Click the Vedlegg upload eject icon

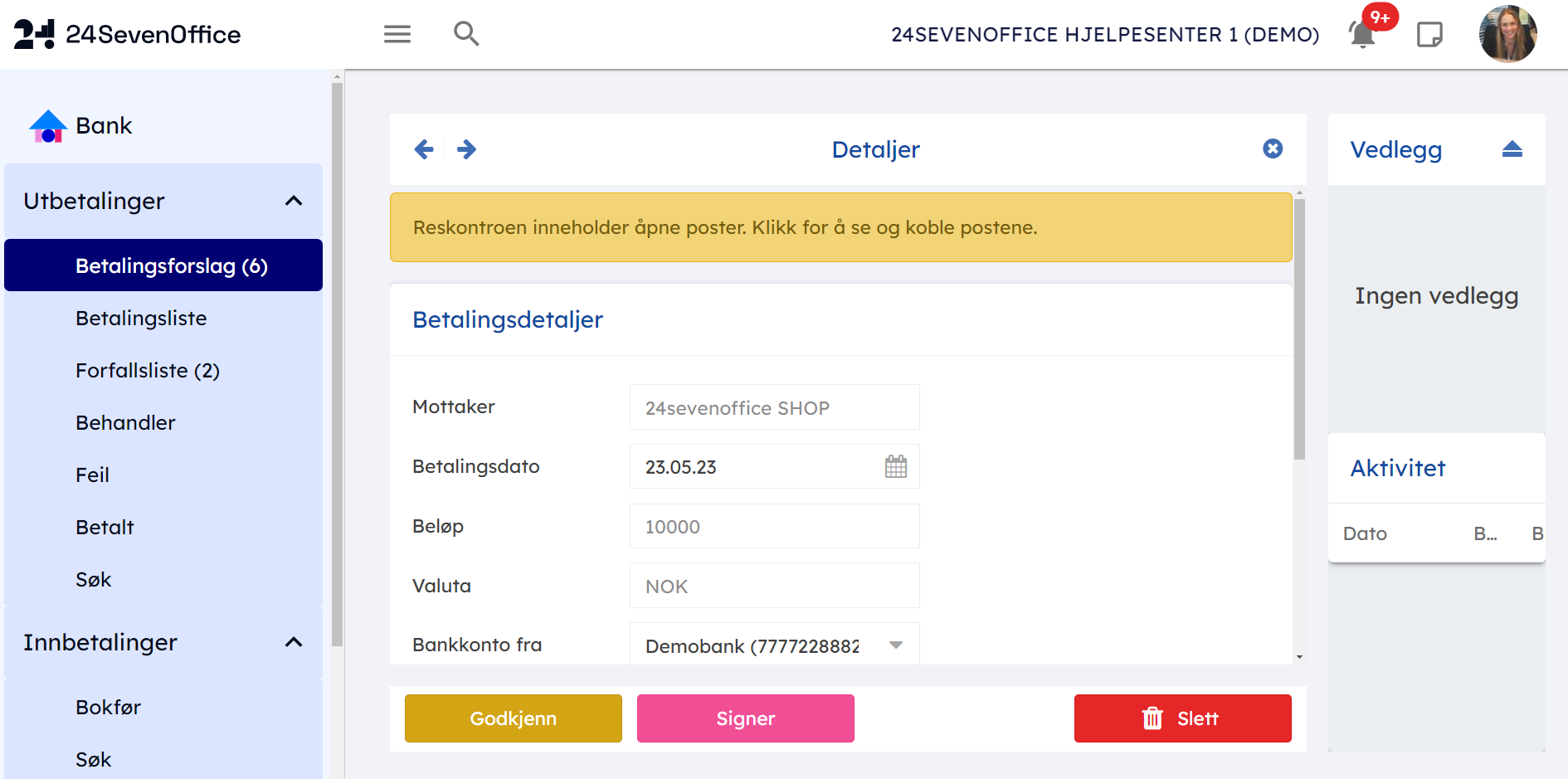[1512, 149]
